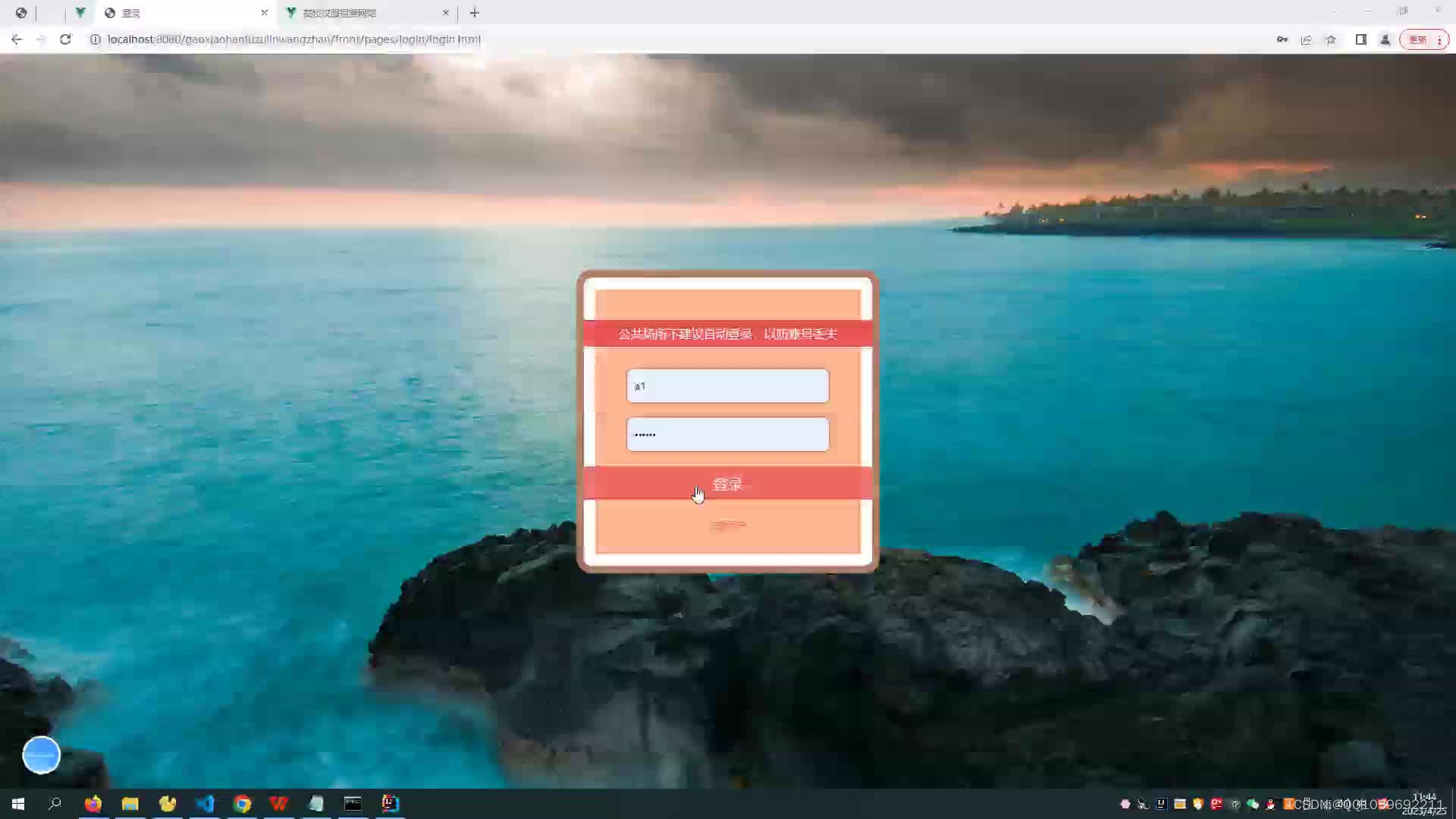Go back to the previous page

[x=17, y=39]
